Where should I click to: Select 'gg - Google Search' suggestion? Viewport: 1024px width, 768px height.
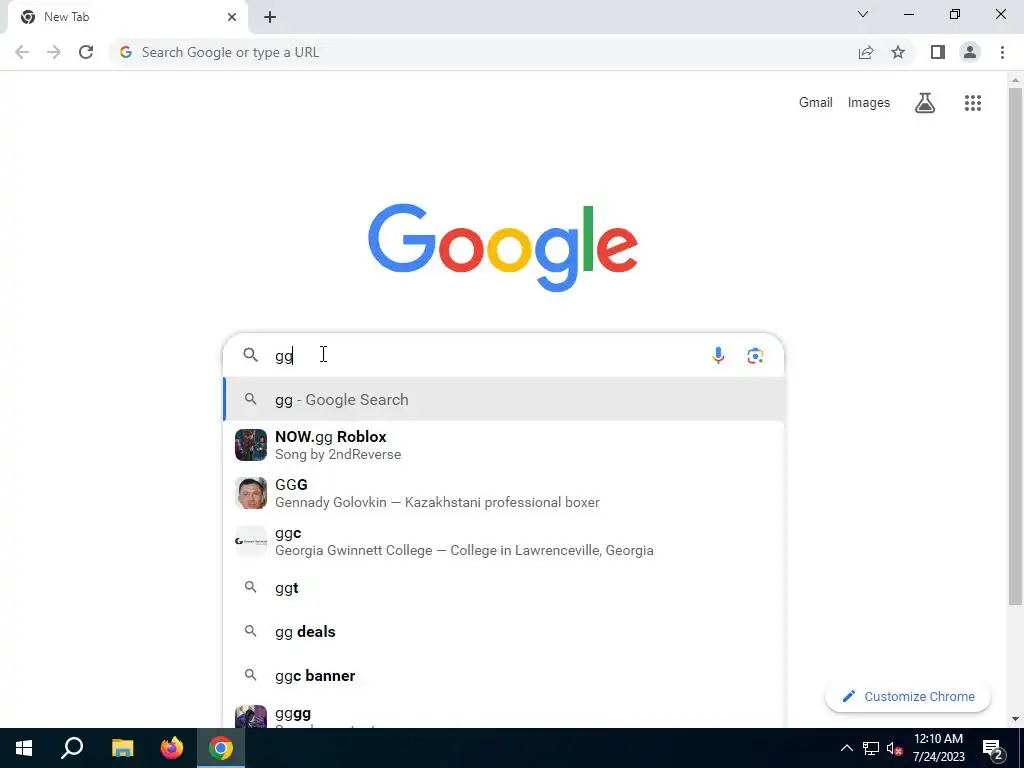[504, 400]
